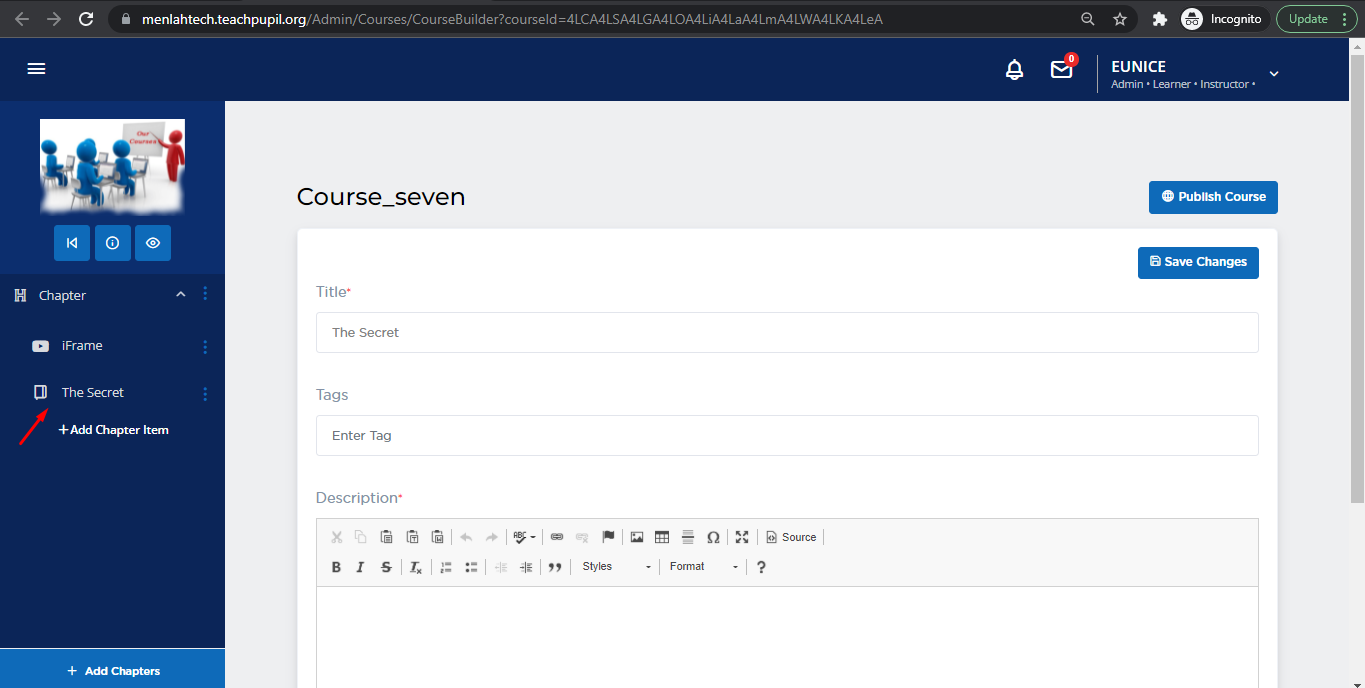Select the iFrame chapter item
The width and height of the screenshot is (1365, 688).
(82, 346)
